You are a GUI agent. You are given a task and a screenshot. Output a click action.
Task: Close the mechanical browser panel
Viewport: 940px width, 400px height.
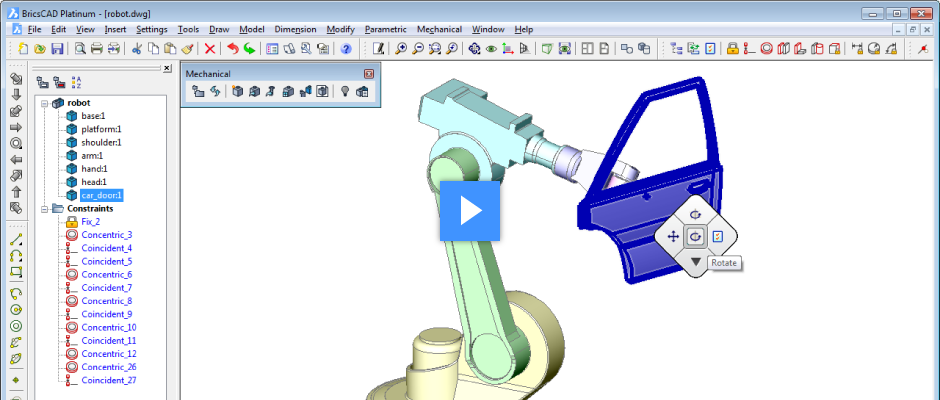(x=167, y=68)
